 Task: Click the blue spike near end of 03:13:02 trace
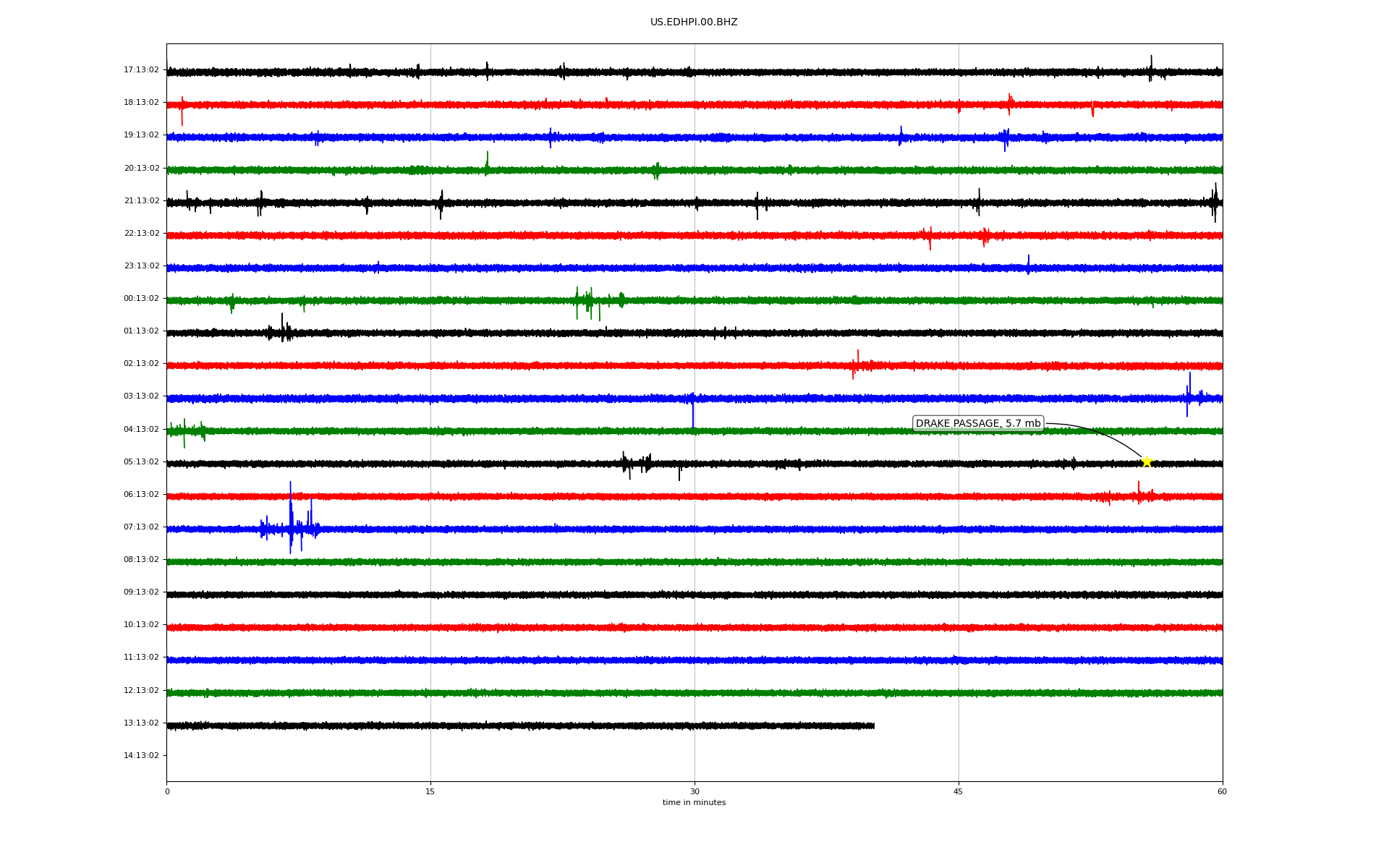click(x=1189, y=395)
